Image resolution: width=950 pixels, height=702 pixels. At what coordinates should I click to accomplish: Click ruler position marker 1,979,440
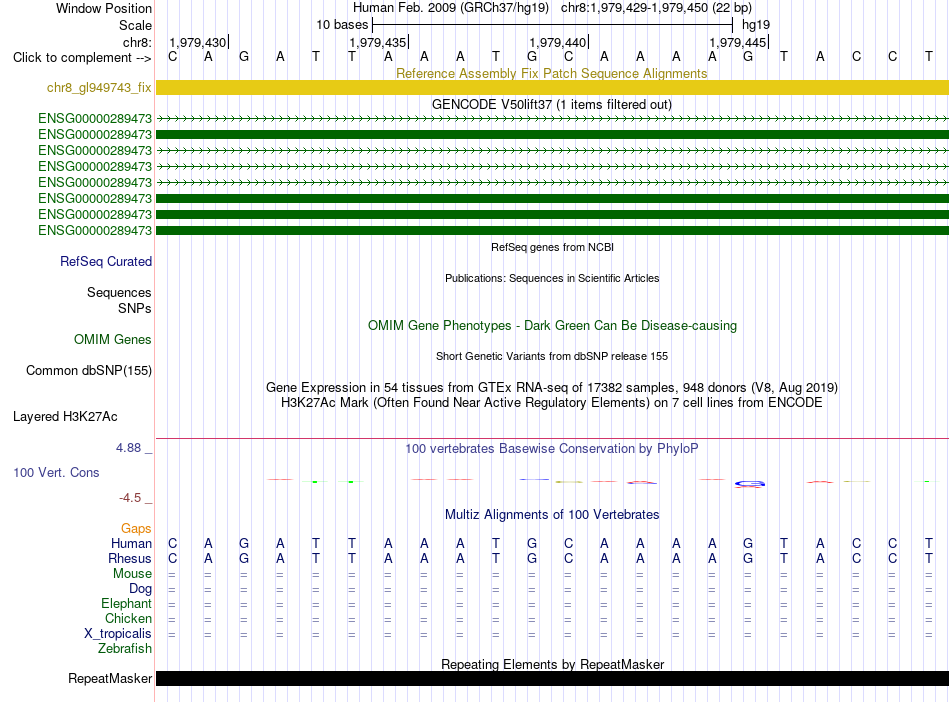pos(557,42)
